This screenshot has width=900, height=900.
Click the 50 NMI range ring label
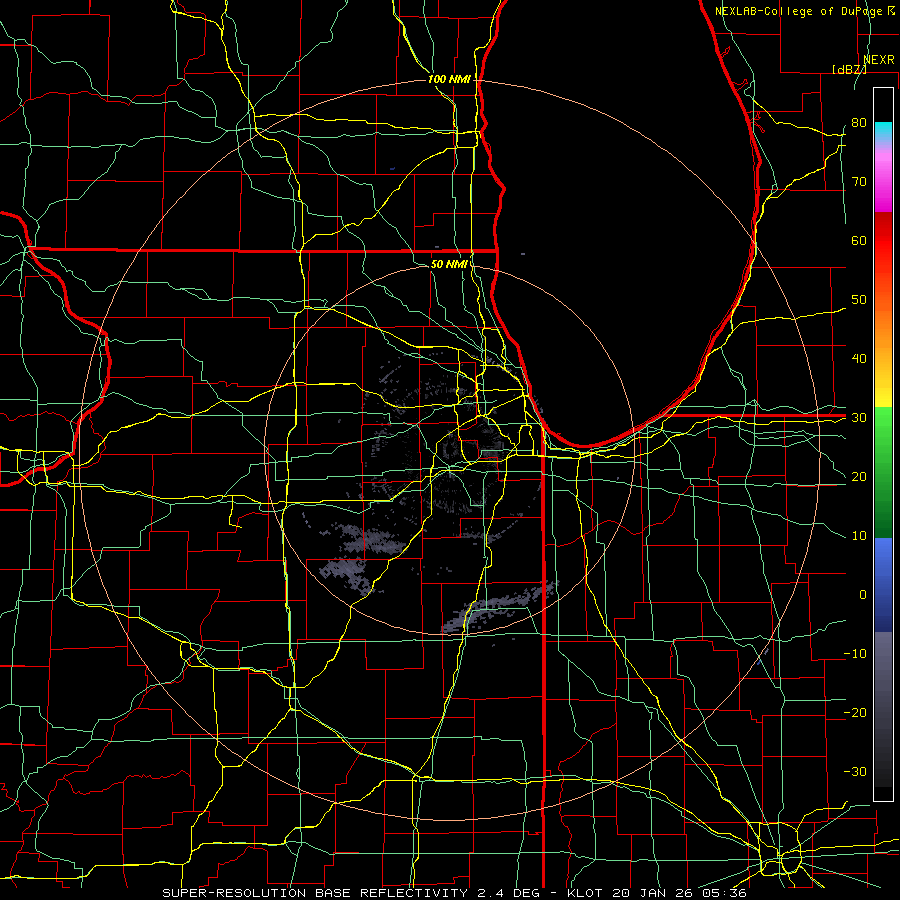(449, 264)
